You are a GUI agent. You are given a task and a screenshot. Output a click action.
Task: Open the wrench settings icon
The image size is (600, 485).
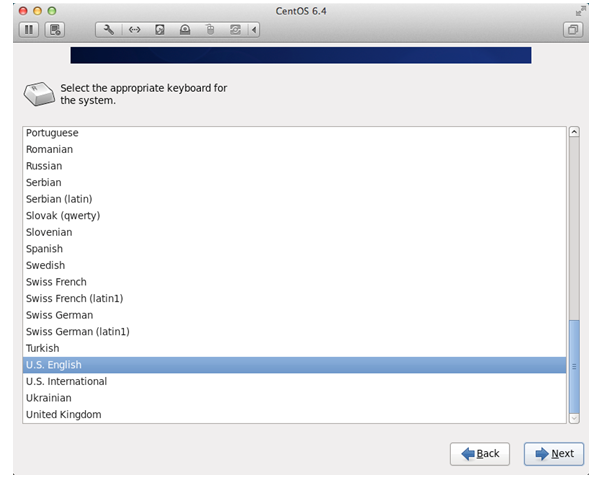point(109,30)
